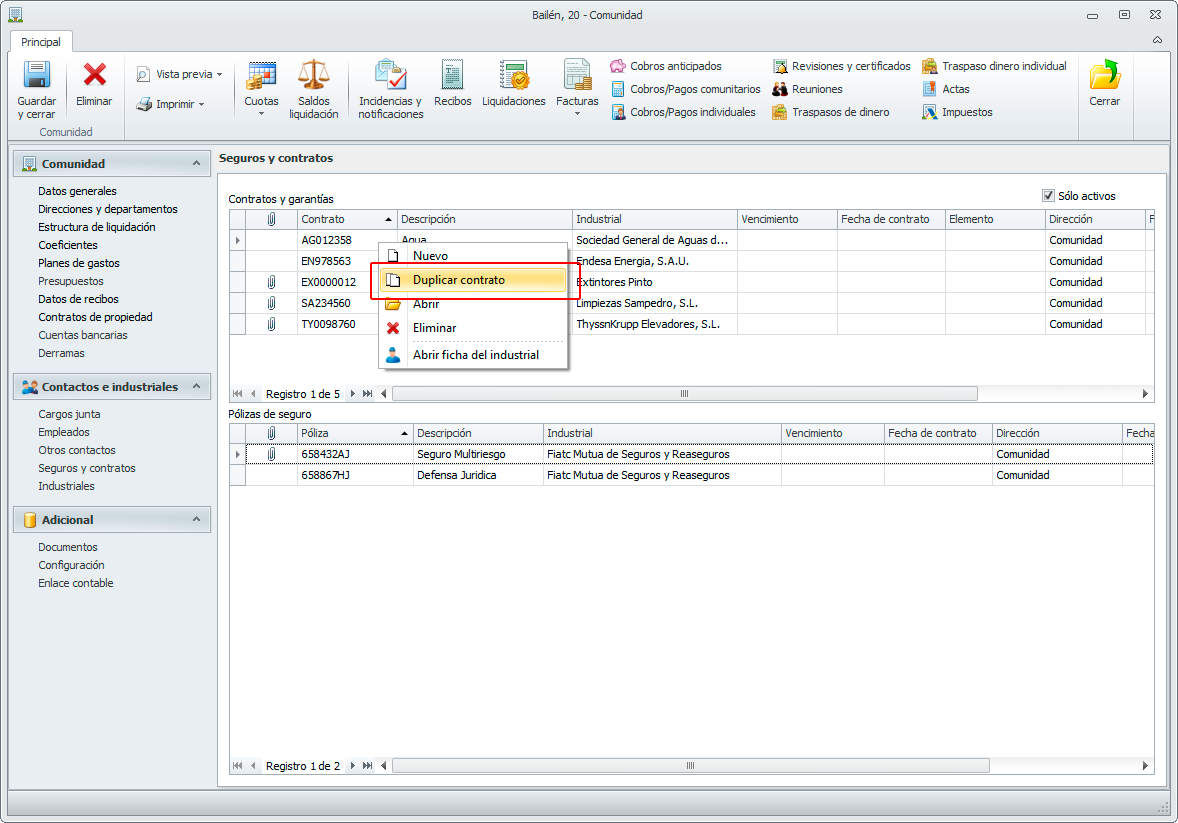Screen dimensions: 1178x823
Task: Select Seguro Multiriesgo description cell
Action: pyautogui.click(x=478, y=454)
